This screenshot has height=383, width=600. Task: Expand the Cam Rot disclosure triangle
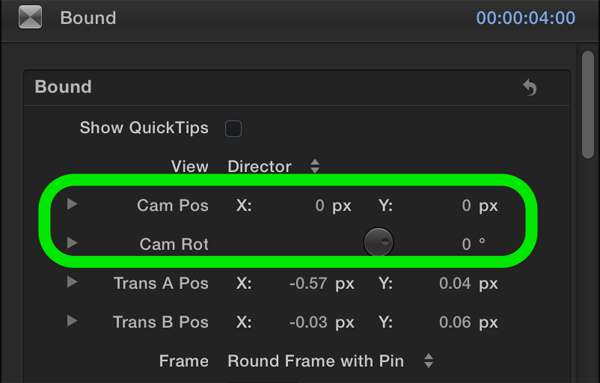72,243
